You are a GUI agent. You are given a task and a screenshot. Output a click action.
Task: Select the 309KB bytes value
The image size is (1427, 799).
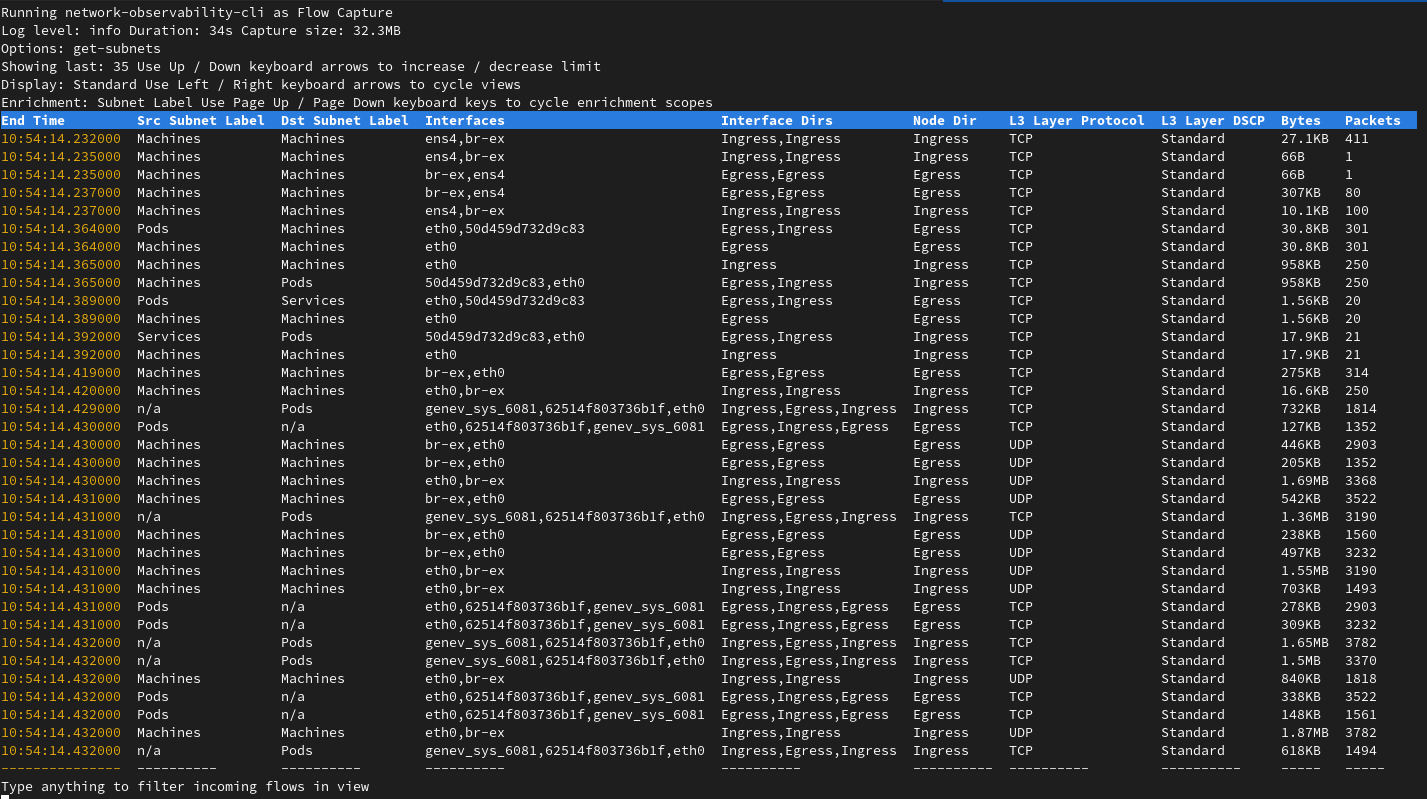click(x=1301, y=624)
